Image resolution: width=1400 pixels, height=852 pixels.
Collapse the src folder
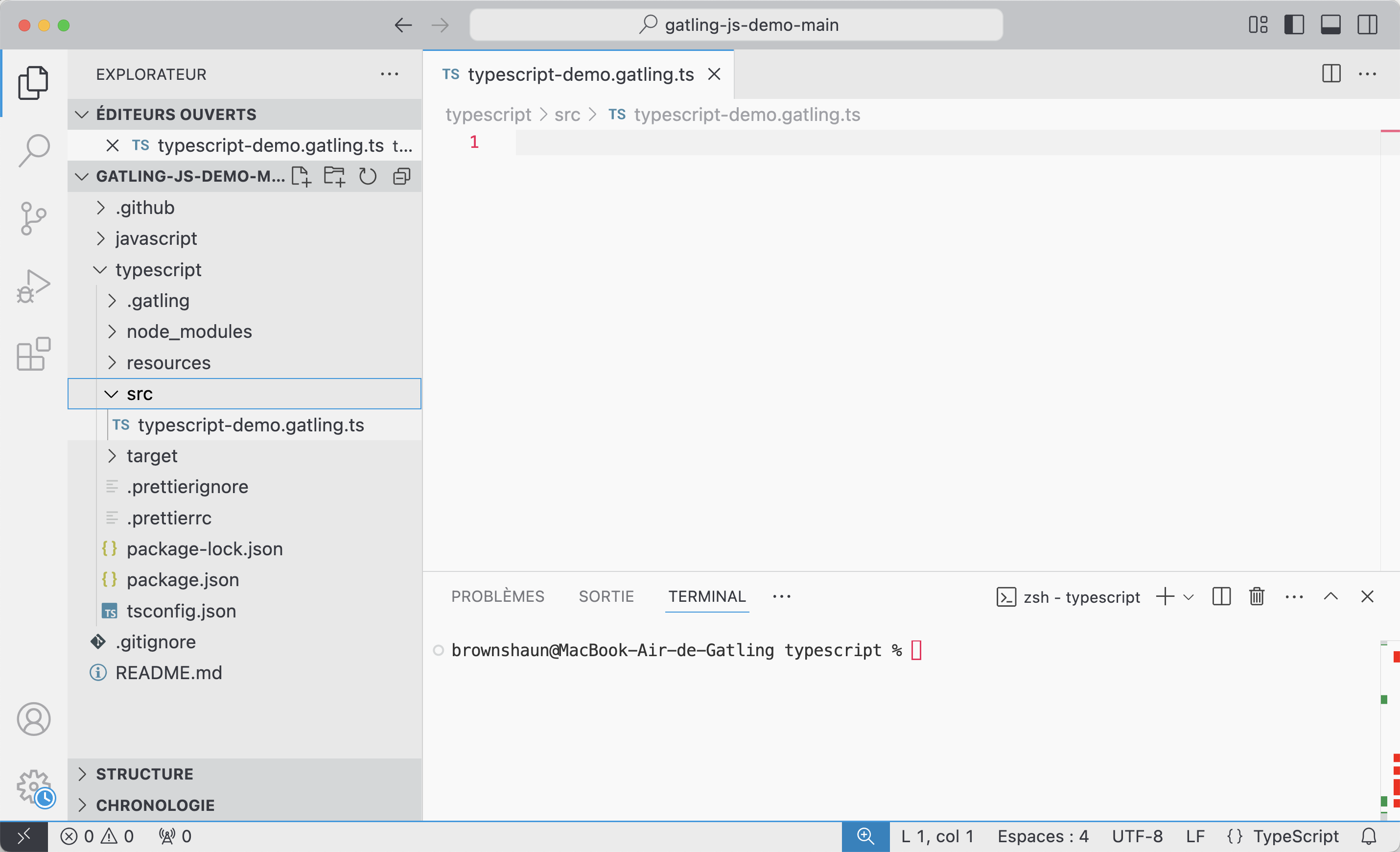click(x=244, y=393)
